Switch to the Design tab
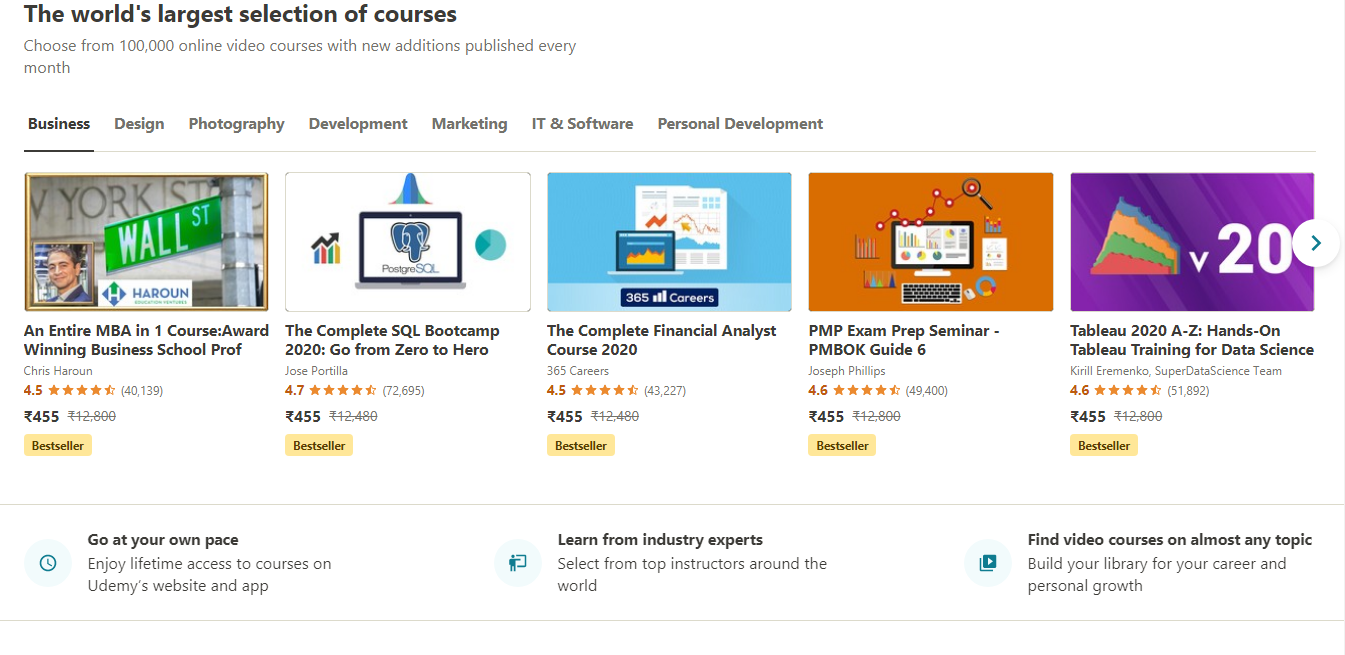This screenshot has height=655, width=1345. (x=139, y=124)
